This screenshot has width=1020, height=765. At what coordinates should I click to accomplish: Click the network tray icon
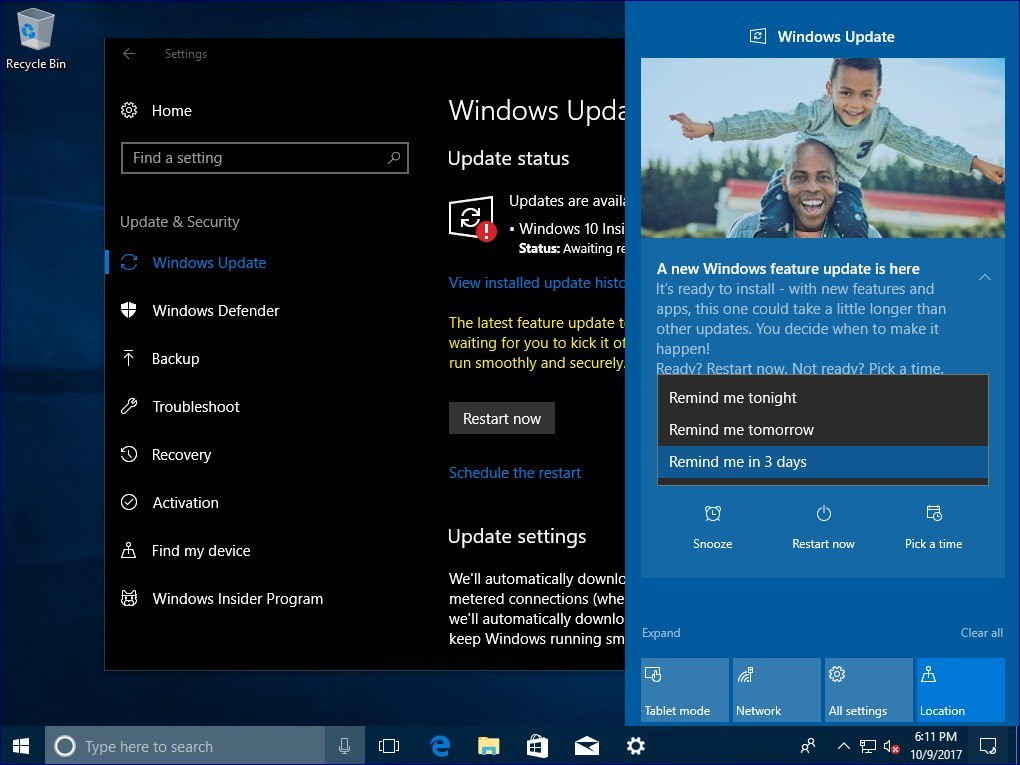pos(867,746)
